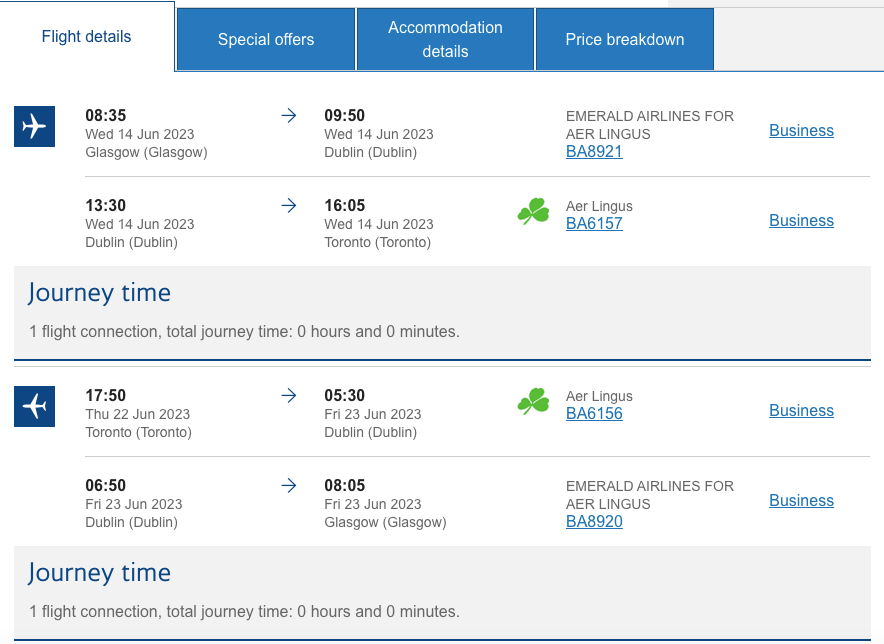Click Business cabin link for flight BA6157
Screen dimensions: 884x644
click(801, 220)
